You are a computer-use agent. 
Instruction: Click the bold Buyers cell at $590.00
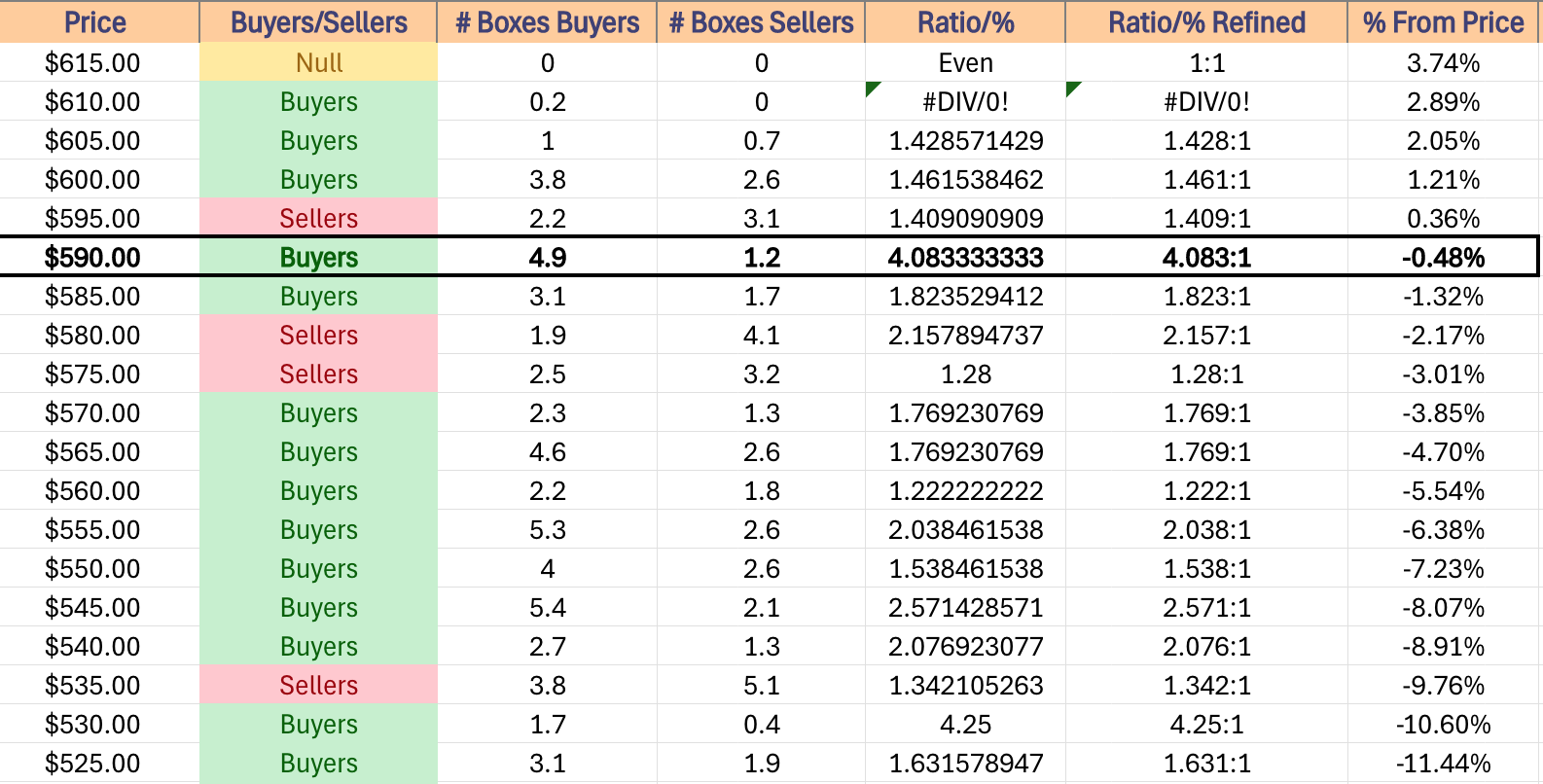(x=318, y=257)
